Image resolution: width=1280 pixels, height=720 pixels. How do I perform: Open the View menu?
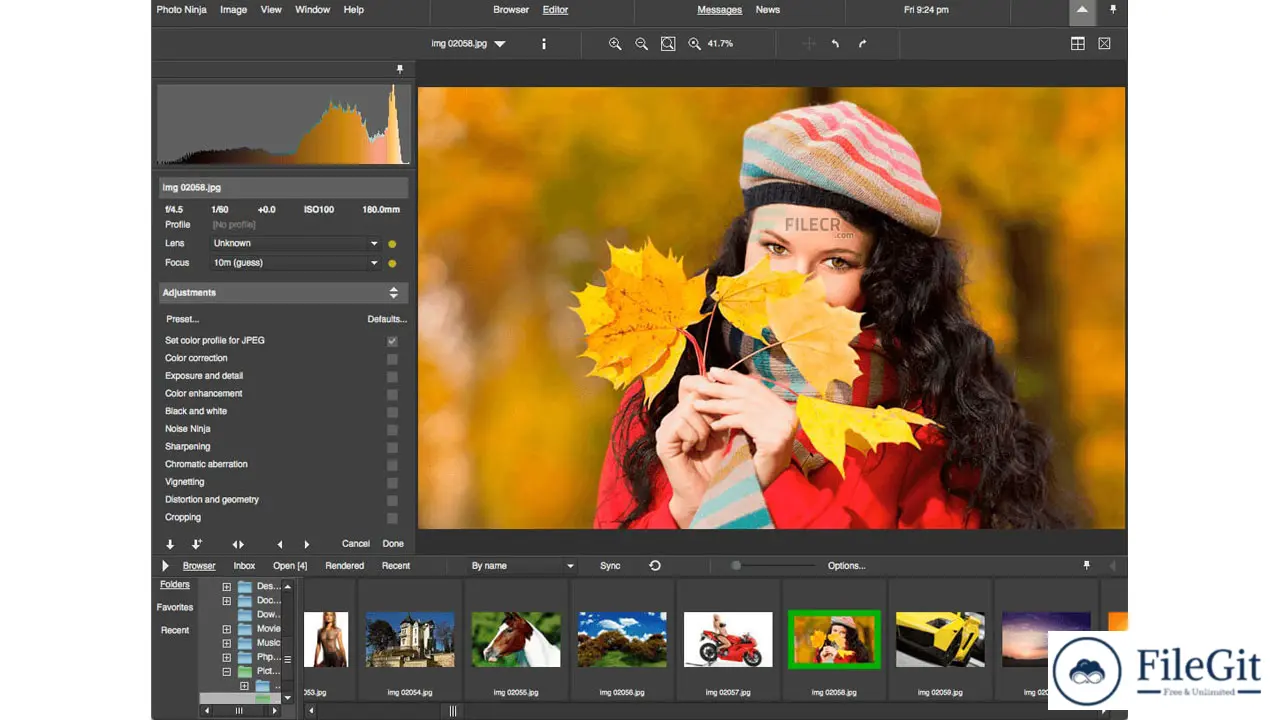(271, 10)
